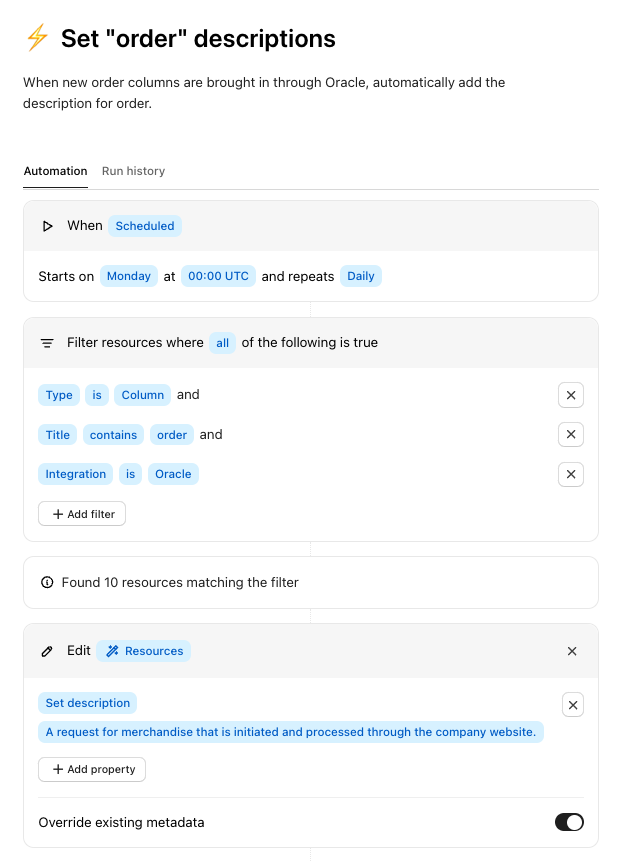The height and width of the screenshot is (861, 618).
Task: Click the play icon beside When
Action: coord(47,226)
